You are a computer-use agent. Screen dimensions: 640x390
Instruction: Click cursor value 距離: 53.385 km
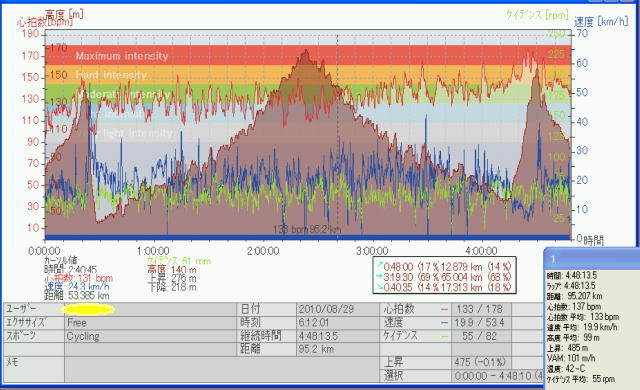pos(77,295)
